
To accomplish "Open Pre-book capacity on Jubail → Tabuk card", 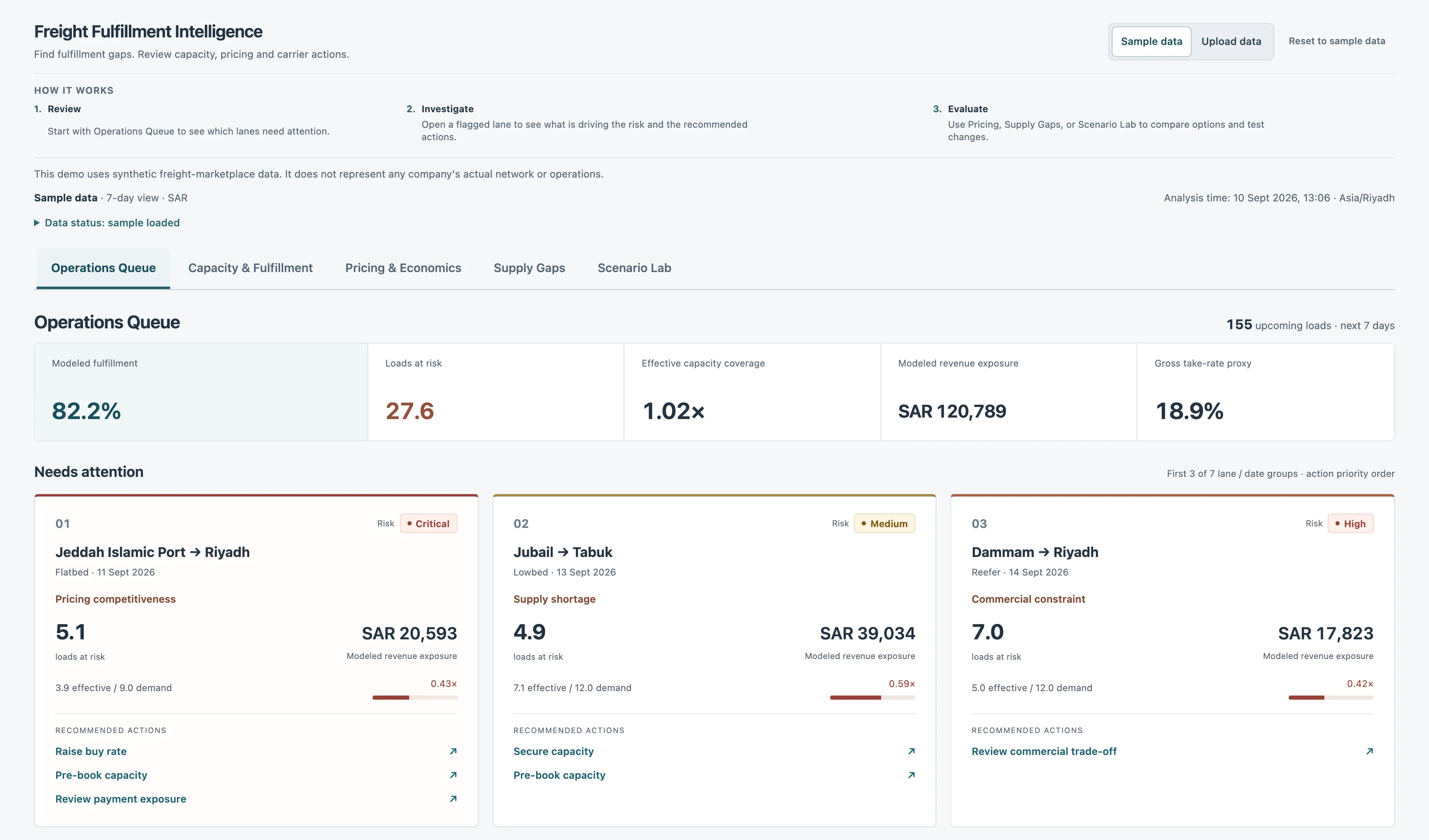I will pyautogui.click(x=559, y=775).
